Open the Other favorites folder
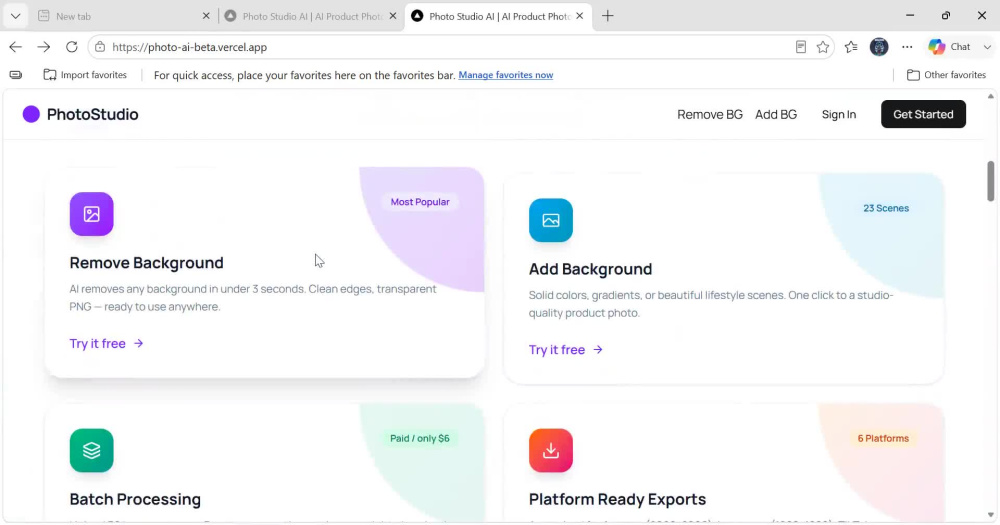The height and width of the screenshot is (525, 1000). [x=946, y=75]
